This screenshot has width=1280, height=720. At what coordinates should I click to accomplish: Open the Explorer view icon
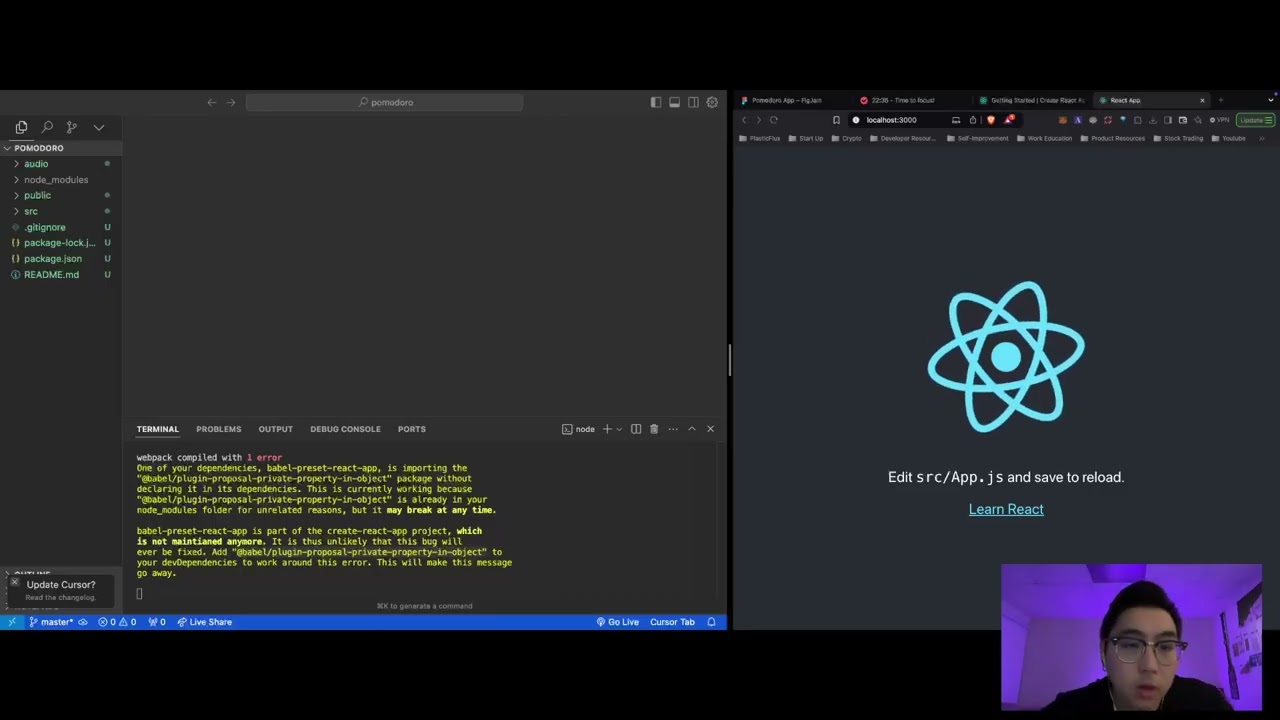pyautogui.click(x=21, y=127)
